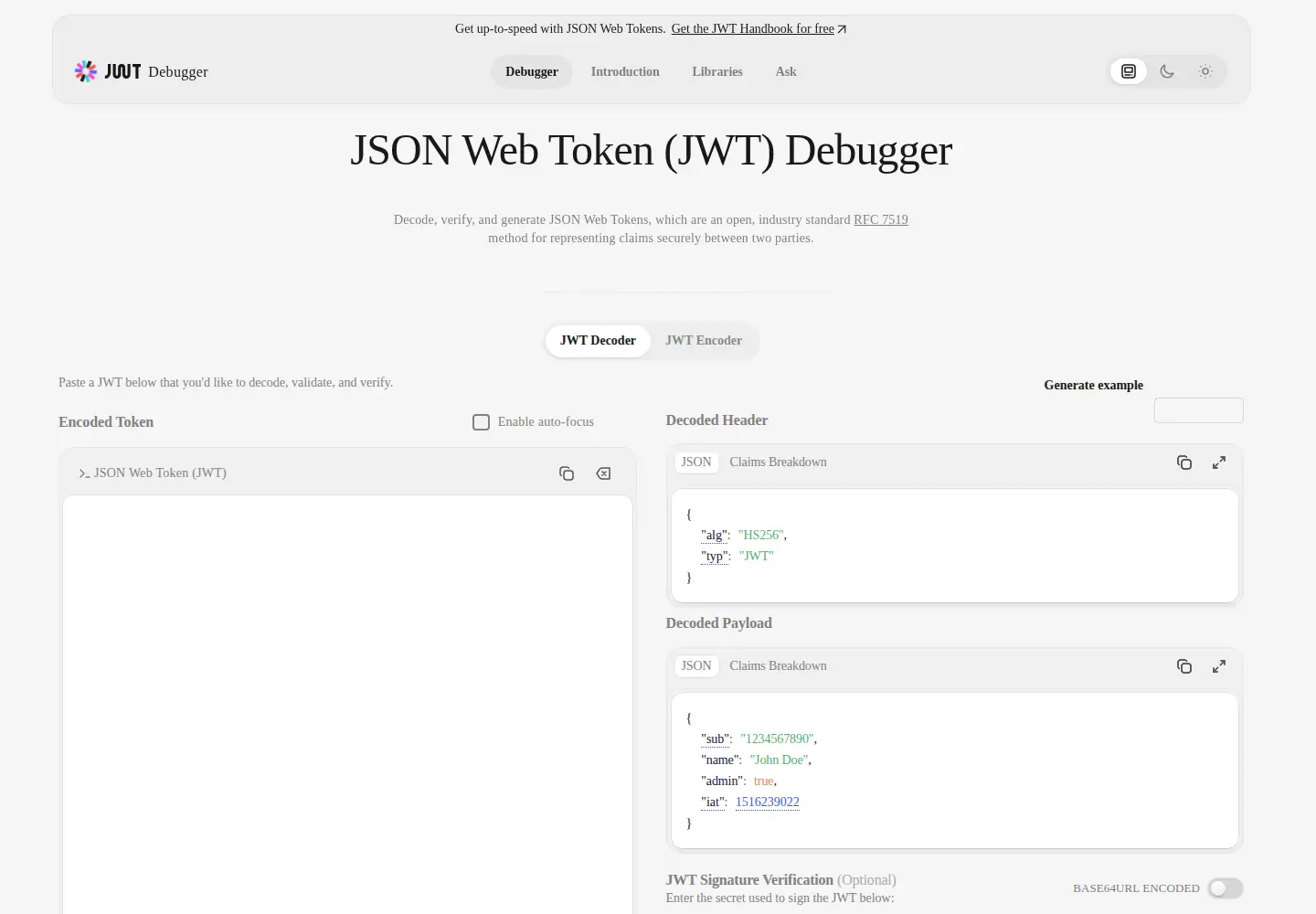Copy the Decoded Header JSON

tap(1184, 462)
